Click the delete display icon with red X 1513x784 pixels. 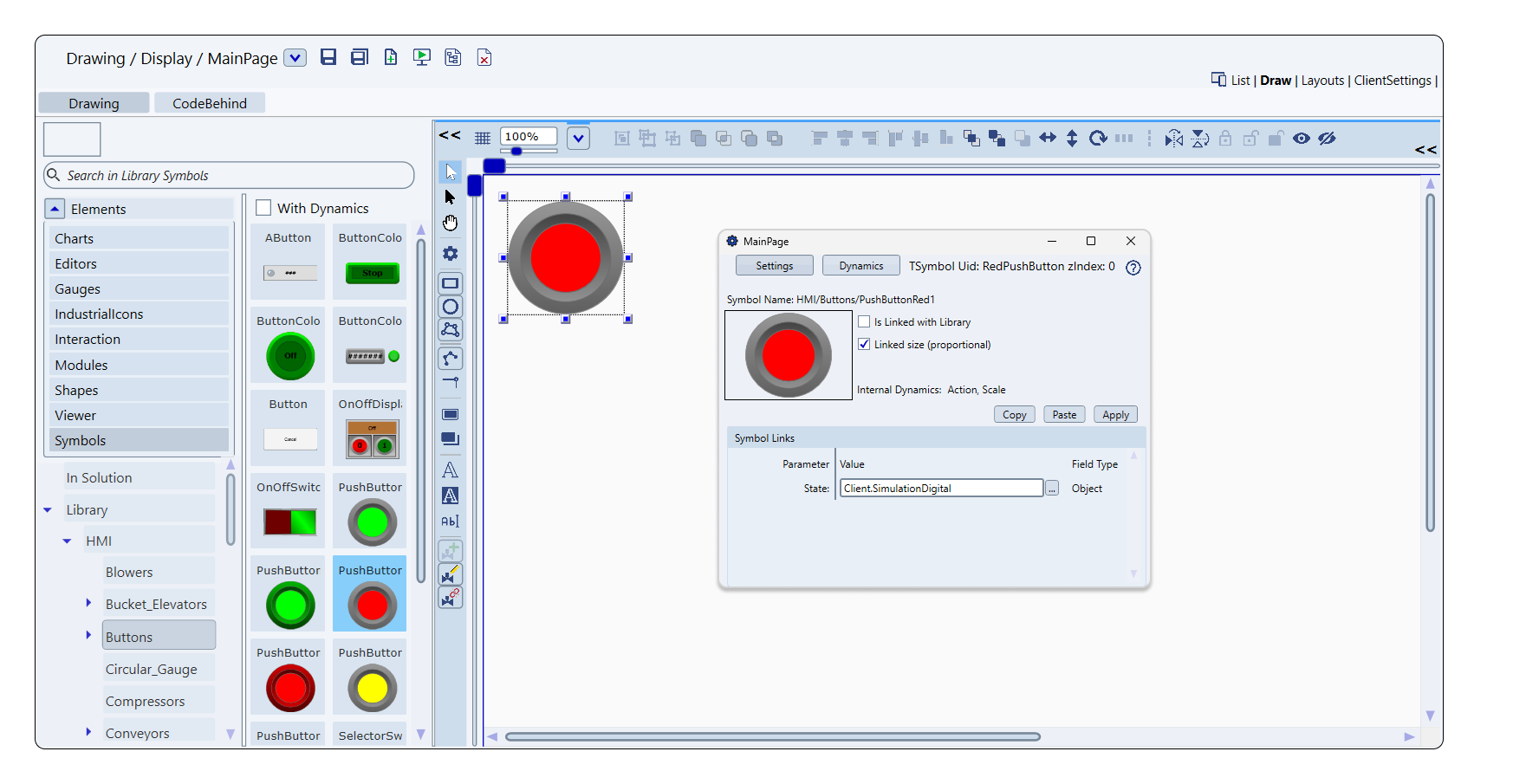[x=484, y=57]
